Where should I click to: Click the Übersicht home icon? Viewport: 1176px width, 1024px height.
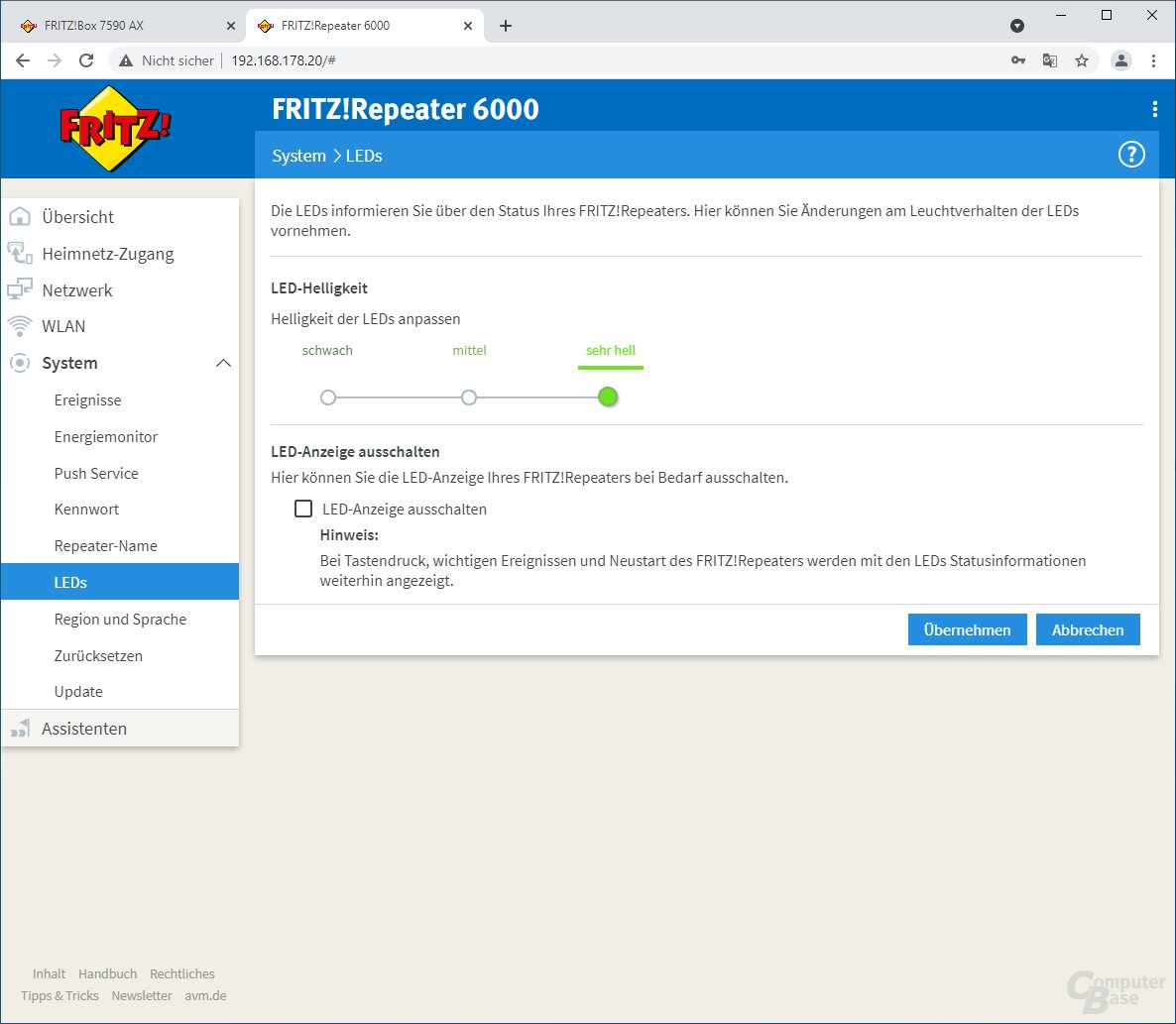coord(20,217)
